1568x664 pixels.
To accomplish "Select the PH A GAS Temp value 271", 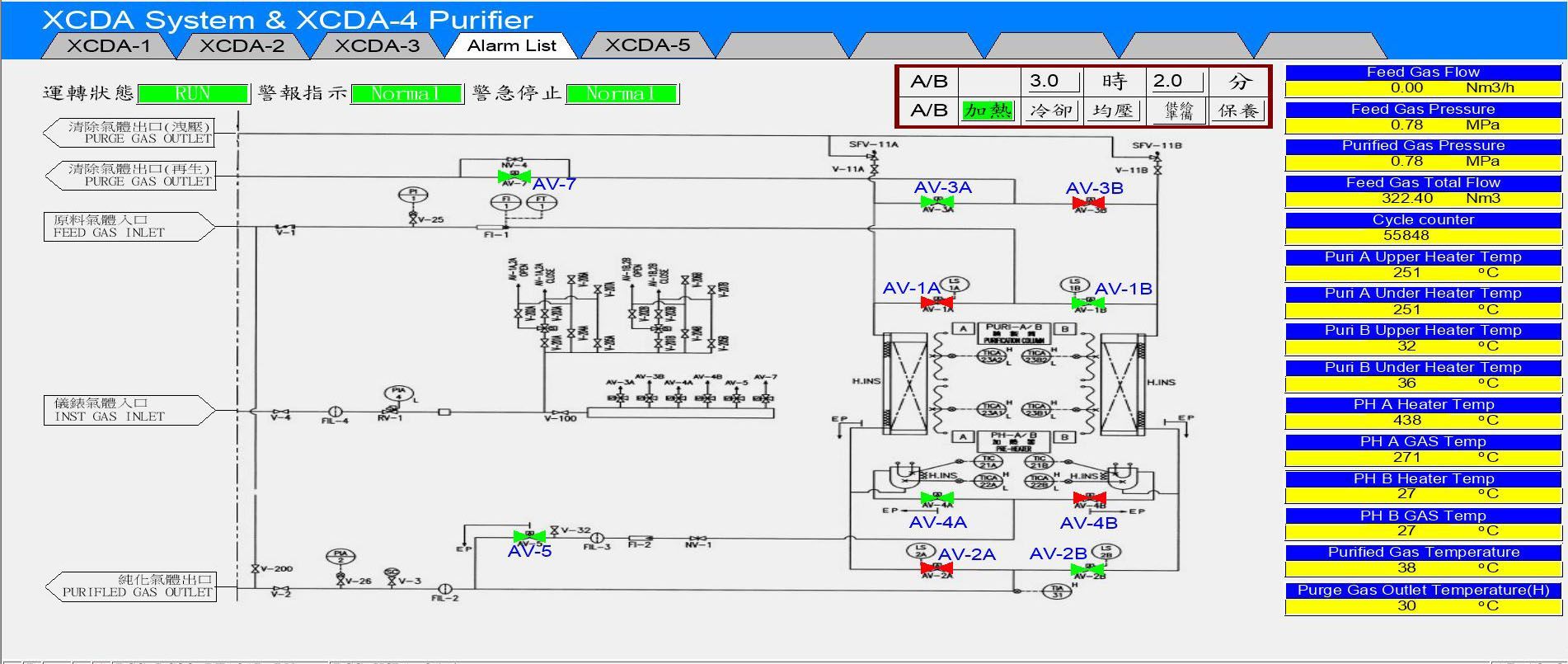I will point(1423,458).
